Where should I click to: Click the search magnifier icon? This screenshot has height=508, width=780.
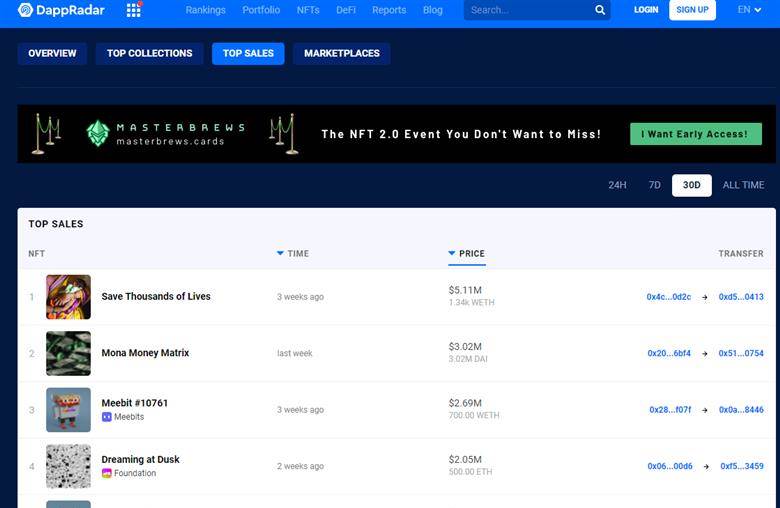(x=600, y=10)
